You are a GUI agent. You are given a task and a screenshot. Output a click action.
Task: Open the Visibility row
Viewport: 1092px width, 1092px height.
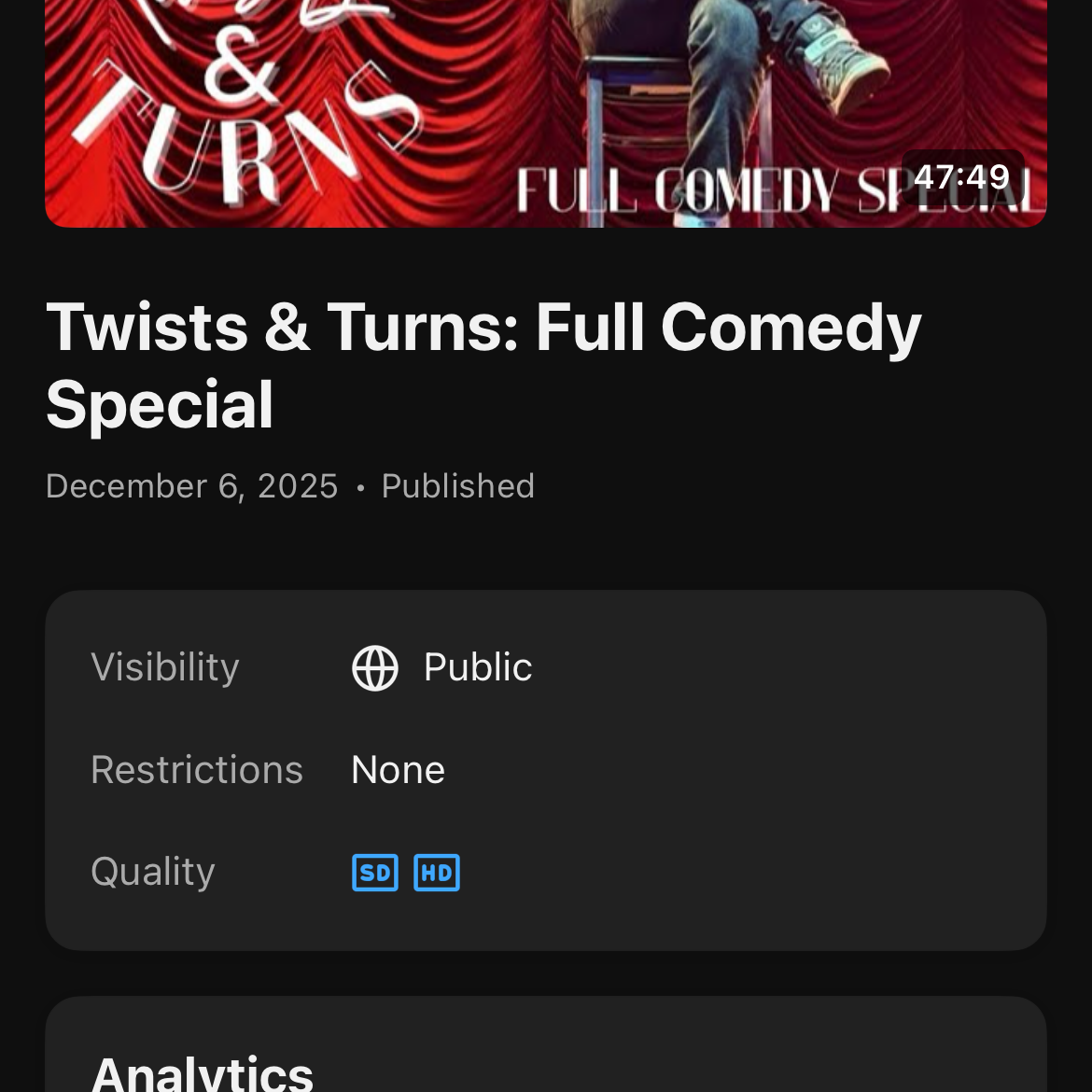coord(545,668)
